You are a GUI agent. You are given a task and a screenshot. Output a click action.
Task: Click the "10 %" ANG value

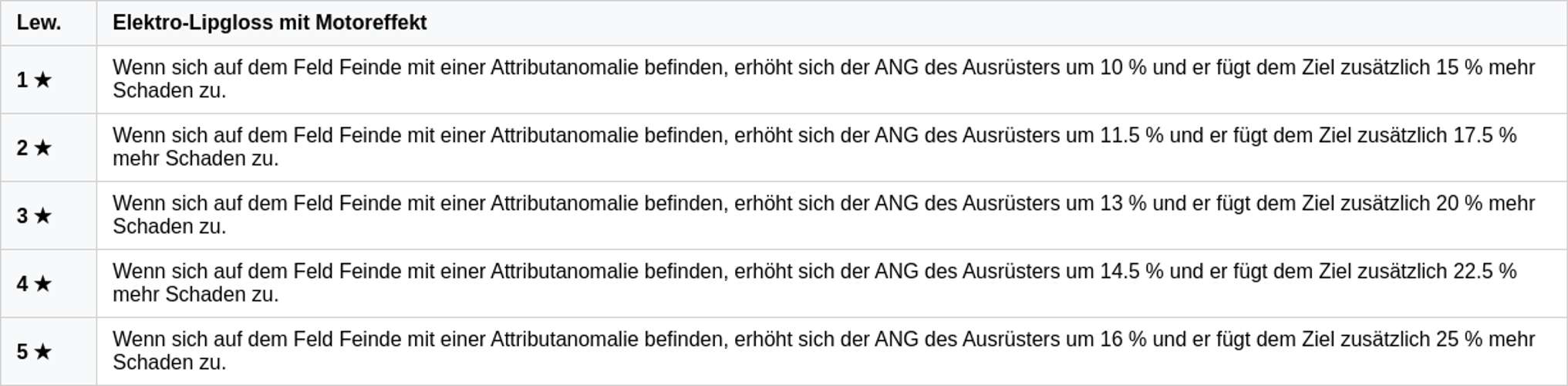point(1123,68)
